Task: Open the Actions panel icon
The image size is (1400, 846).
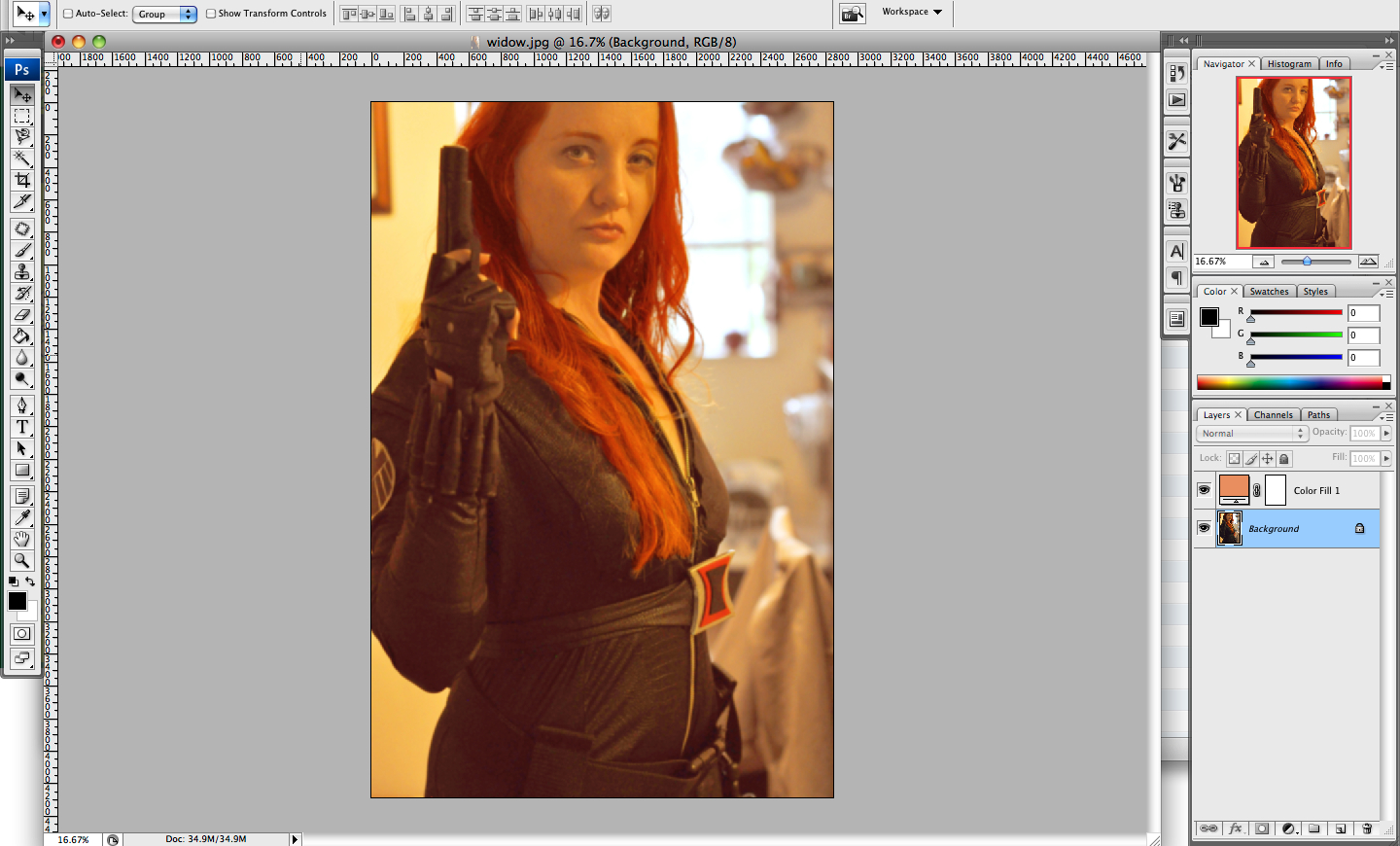Action: 1177,99
